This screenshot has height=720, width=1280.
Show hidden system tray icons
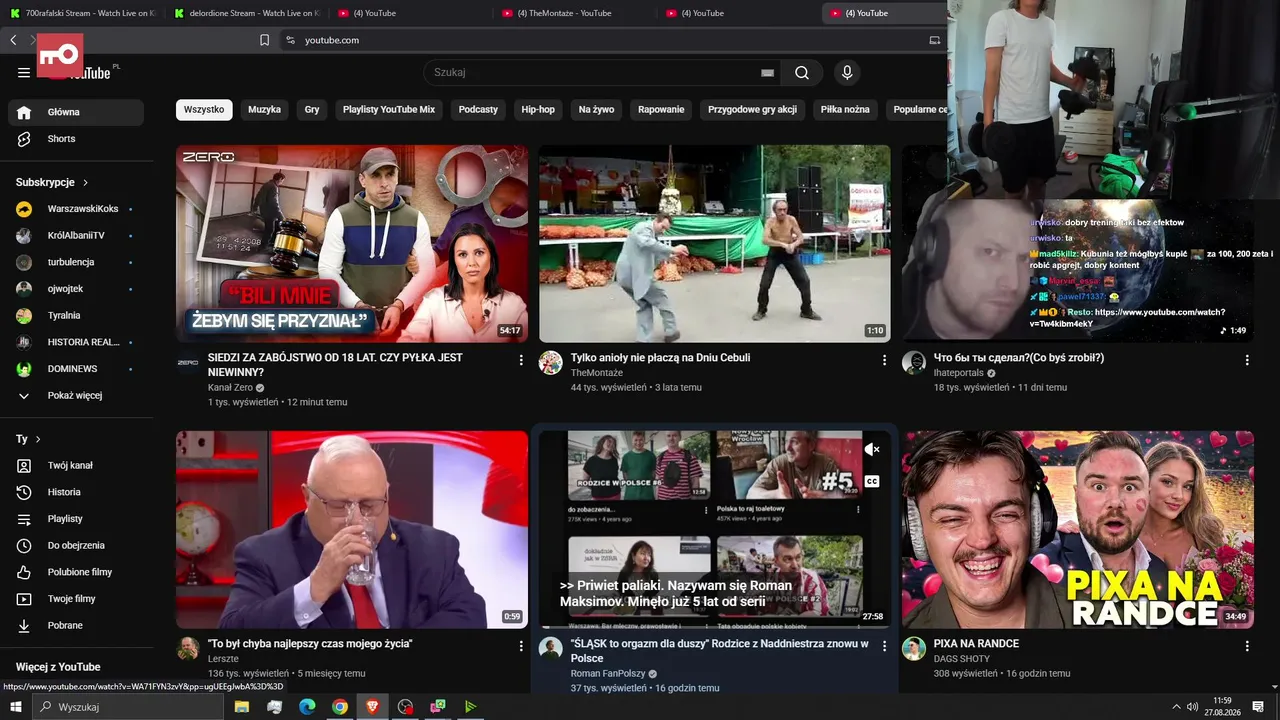coord(1175,707)
